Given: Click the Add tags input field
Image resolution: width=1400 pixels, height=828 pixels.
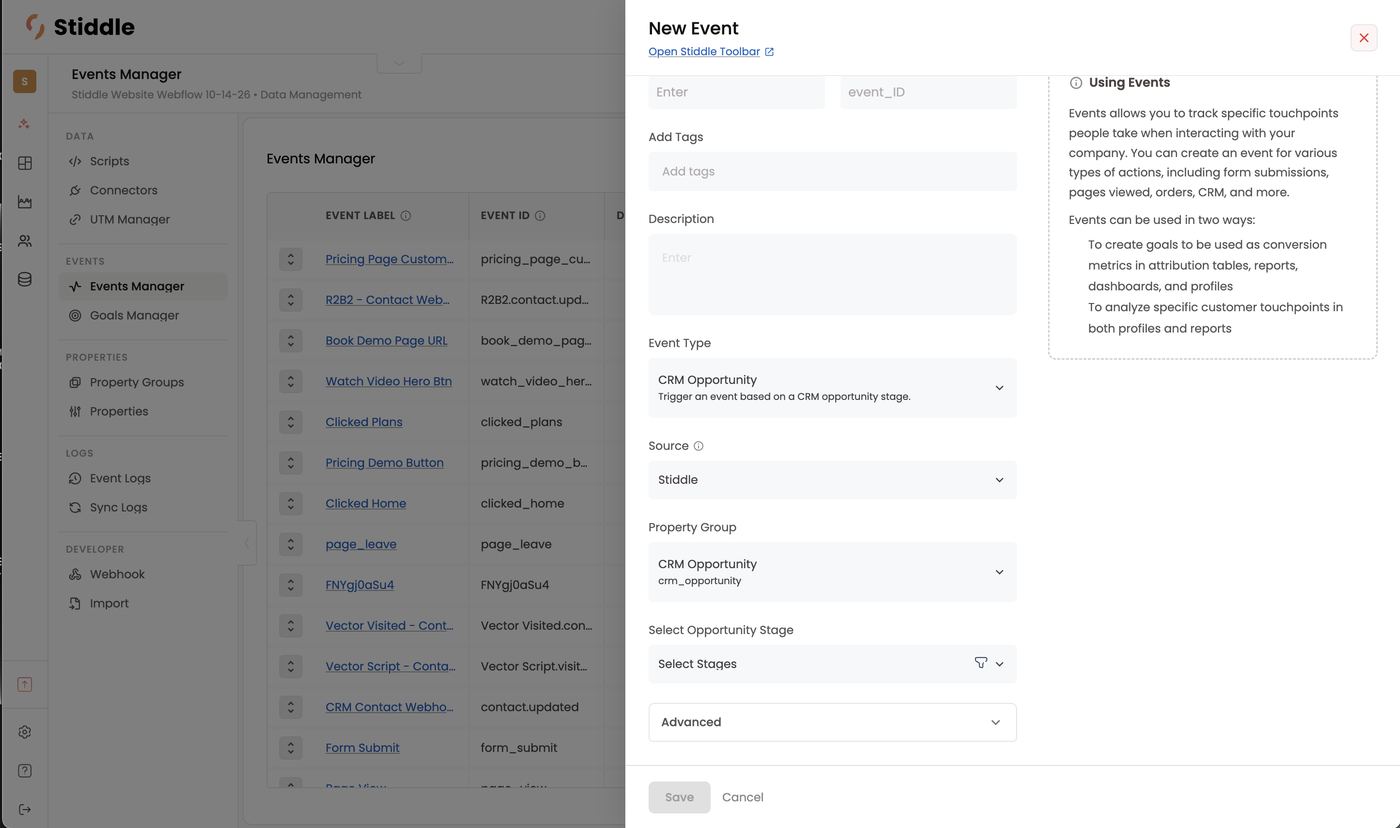Looking at the screenshot, I should point(832,172).
